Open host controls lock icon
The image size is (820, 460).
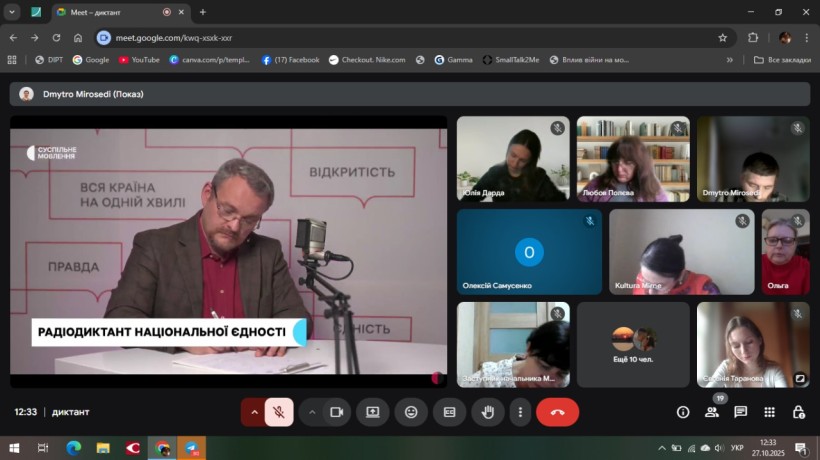point(799,412)
